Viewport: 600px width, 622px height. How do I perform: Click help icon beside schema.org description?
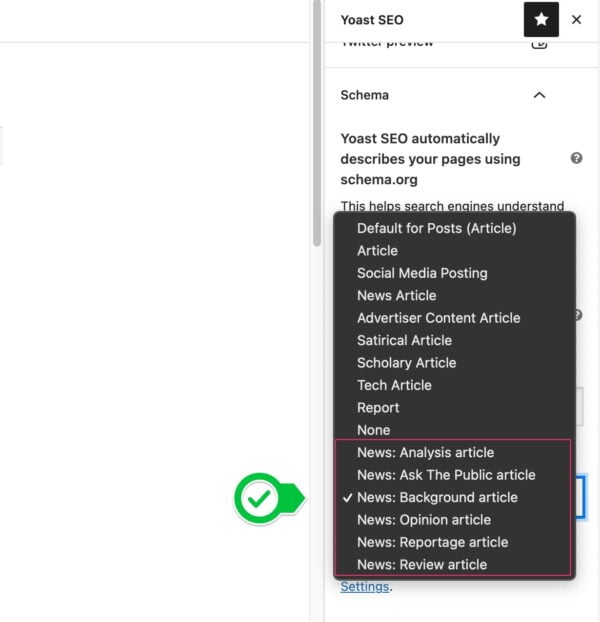[576, 158]
